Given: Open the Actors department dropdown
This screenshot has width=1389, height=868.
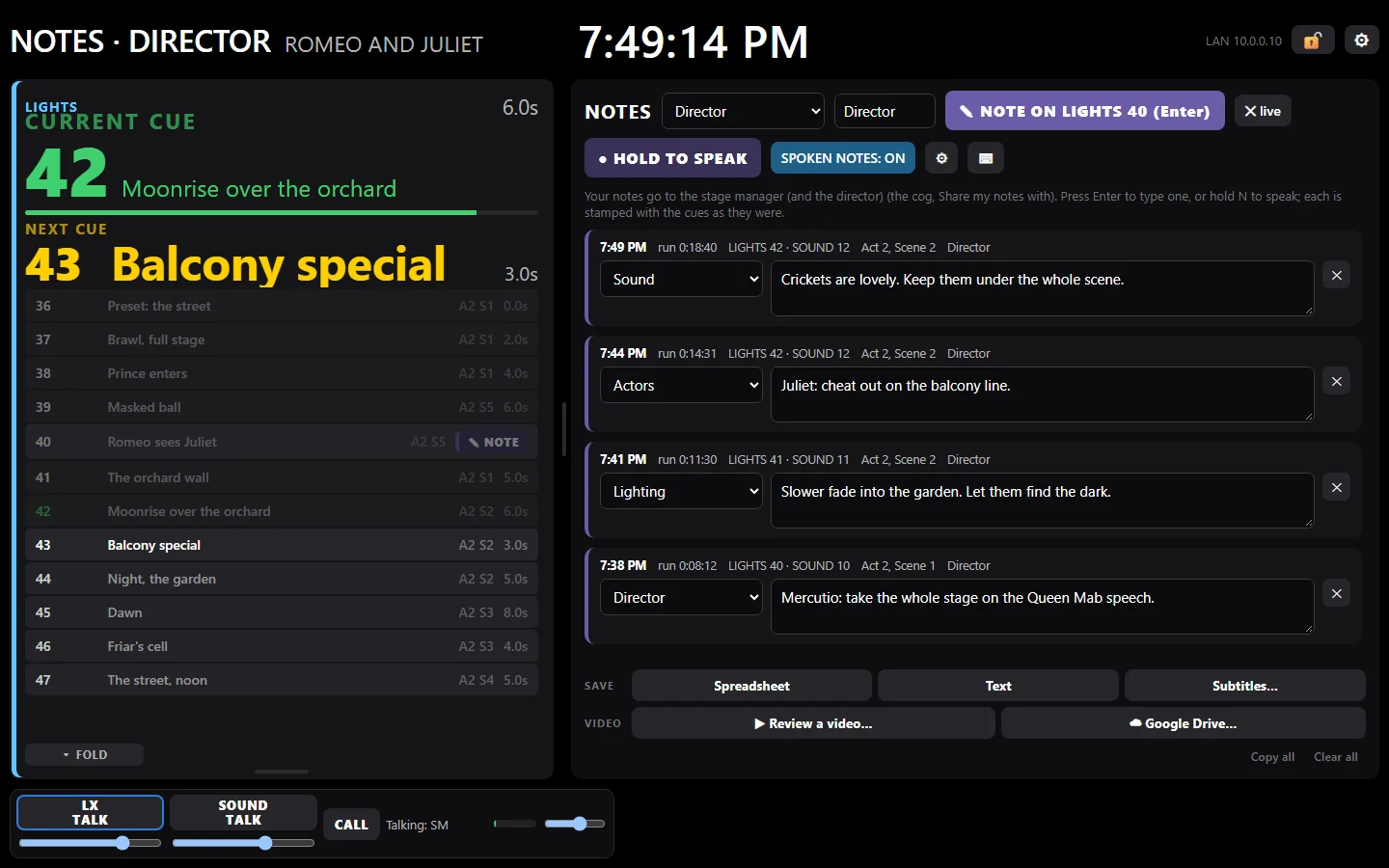Looking at the screenshot, I should click(681, 386).
